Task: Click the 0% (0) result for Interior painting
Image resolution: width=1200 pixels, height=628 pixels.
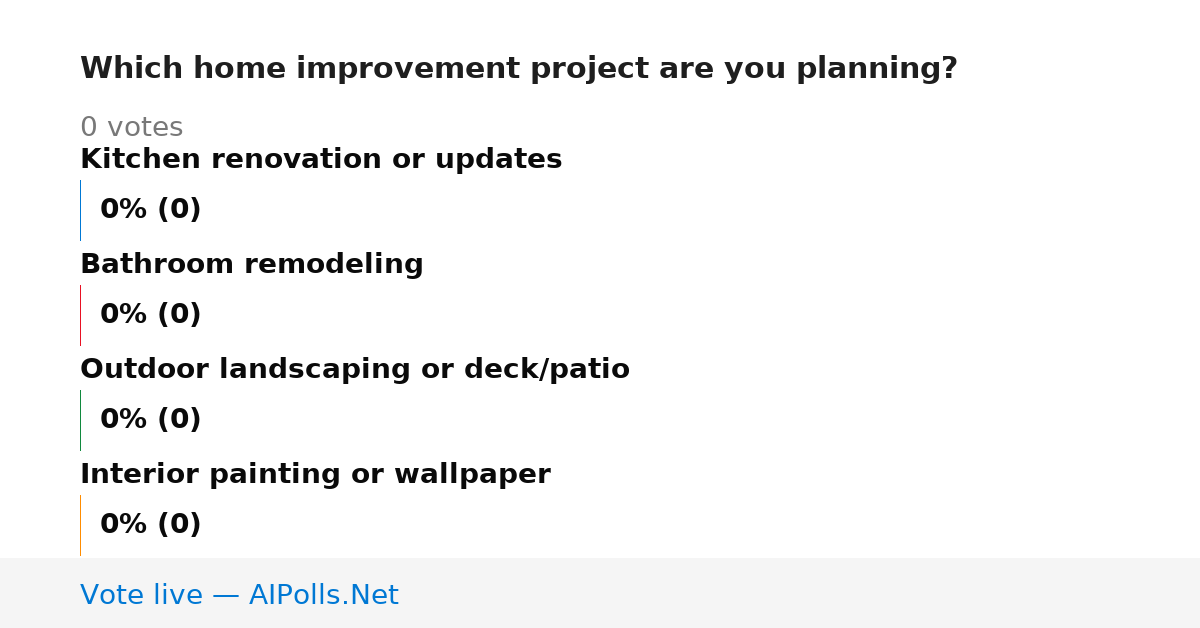Action: click(x=151, y=525)
